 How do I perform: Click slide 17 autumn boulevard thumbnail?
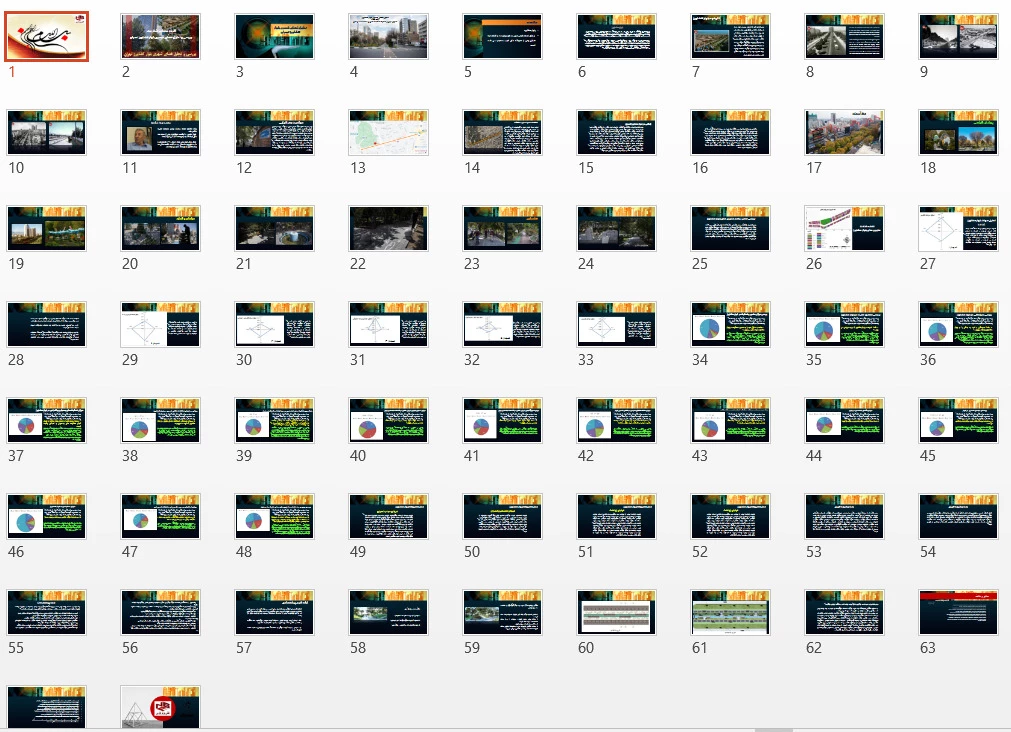point(844,133)
